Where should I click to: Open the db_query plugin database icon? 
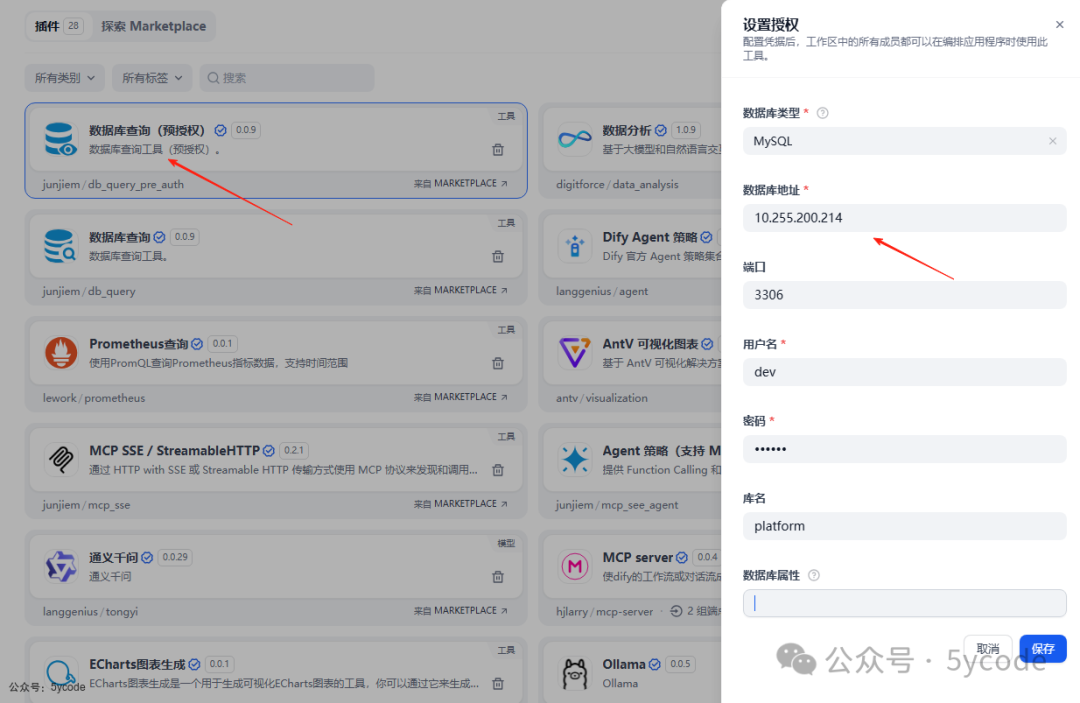point(61,246)
